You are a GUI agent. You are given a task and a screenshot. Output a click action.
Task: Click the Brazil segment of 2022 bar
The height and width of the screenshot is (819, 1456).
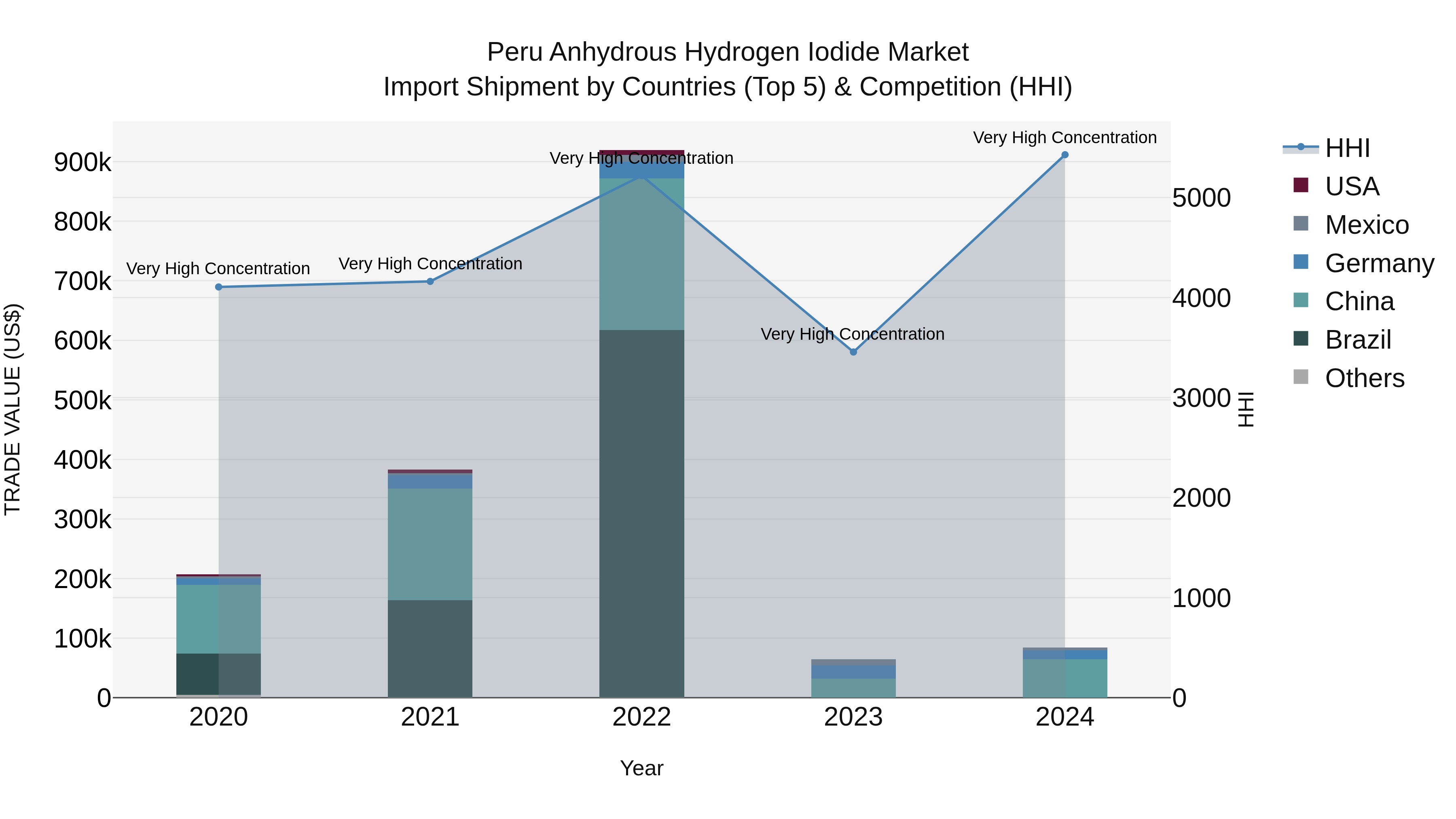coord(641,514)
